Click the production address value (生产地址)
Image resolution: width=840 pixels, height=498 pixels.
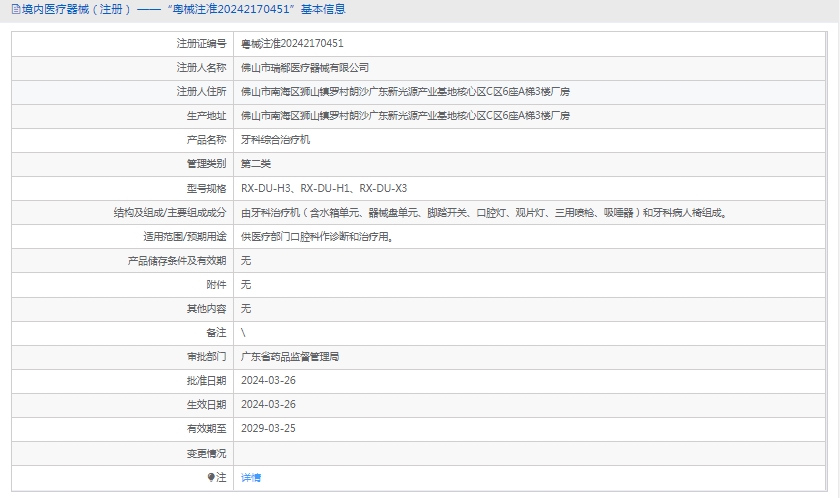point(405,116)
